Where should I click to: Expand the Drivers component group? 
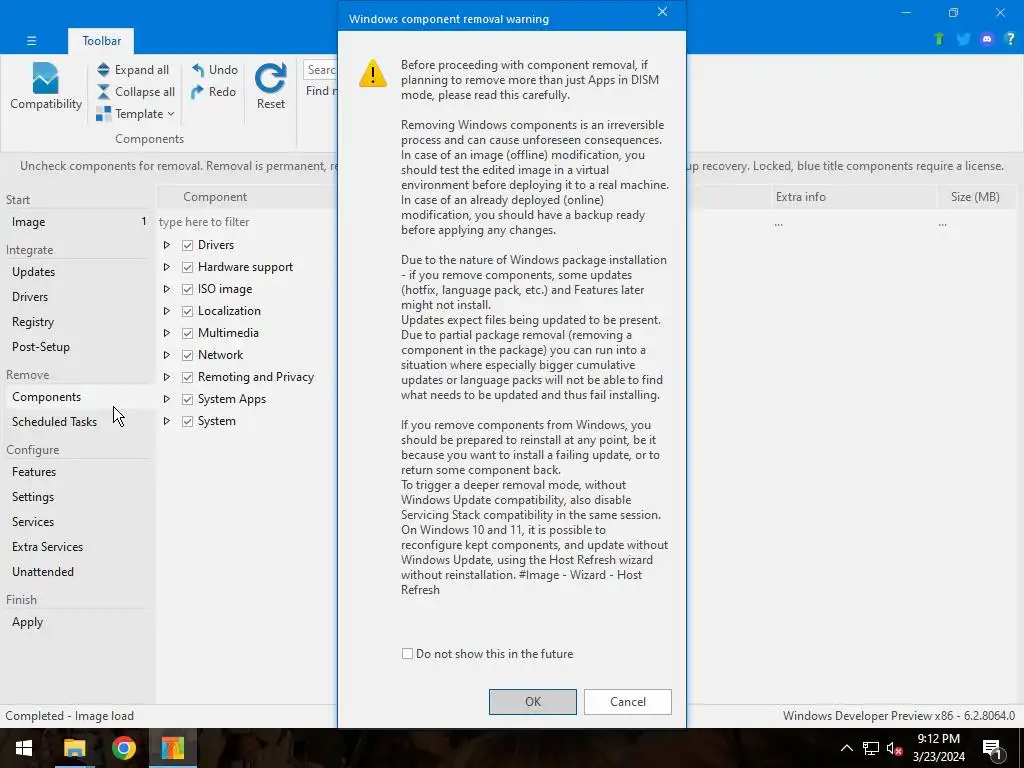167,245
